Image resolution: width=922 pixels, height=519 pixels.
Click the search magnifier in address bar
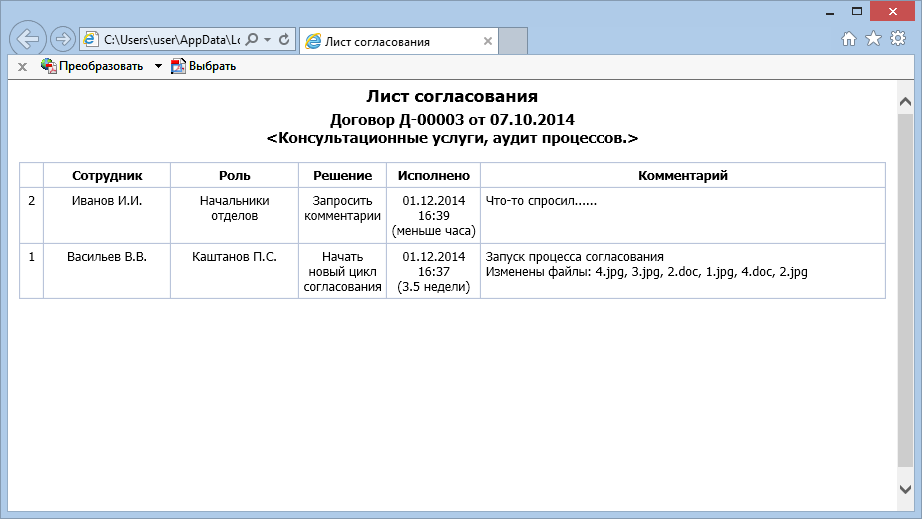(x=252, y=40)
